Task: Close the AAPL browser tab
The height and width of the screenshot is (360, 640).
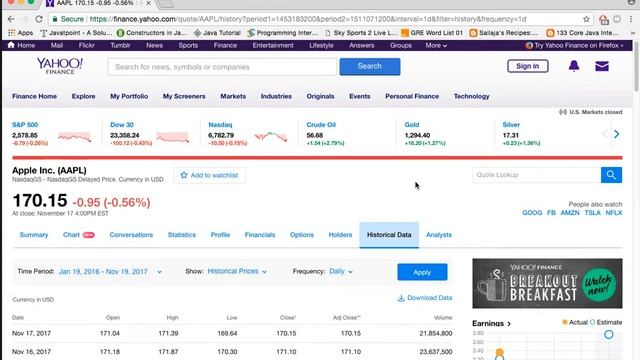Action: [148, 3]
